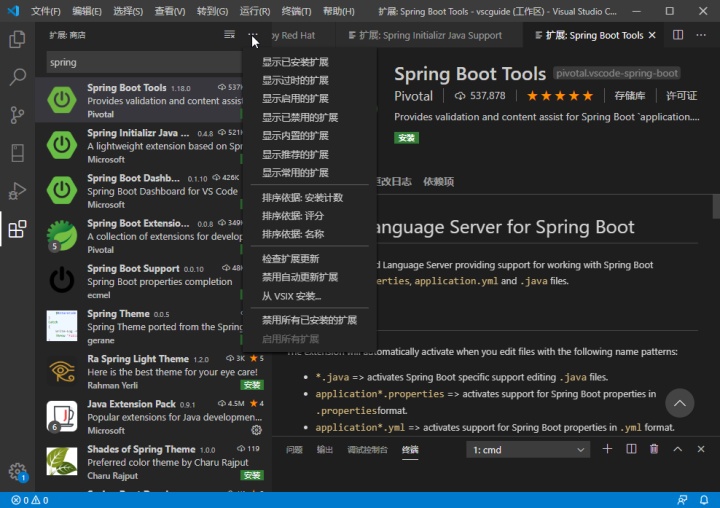Open manage gear for Java Extension Pack
The image size is (720, 508).
point(256,430)
